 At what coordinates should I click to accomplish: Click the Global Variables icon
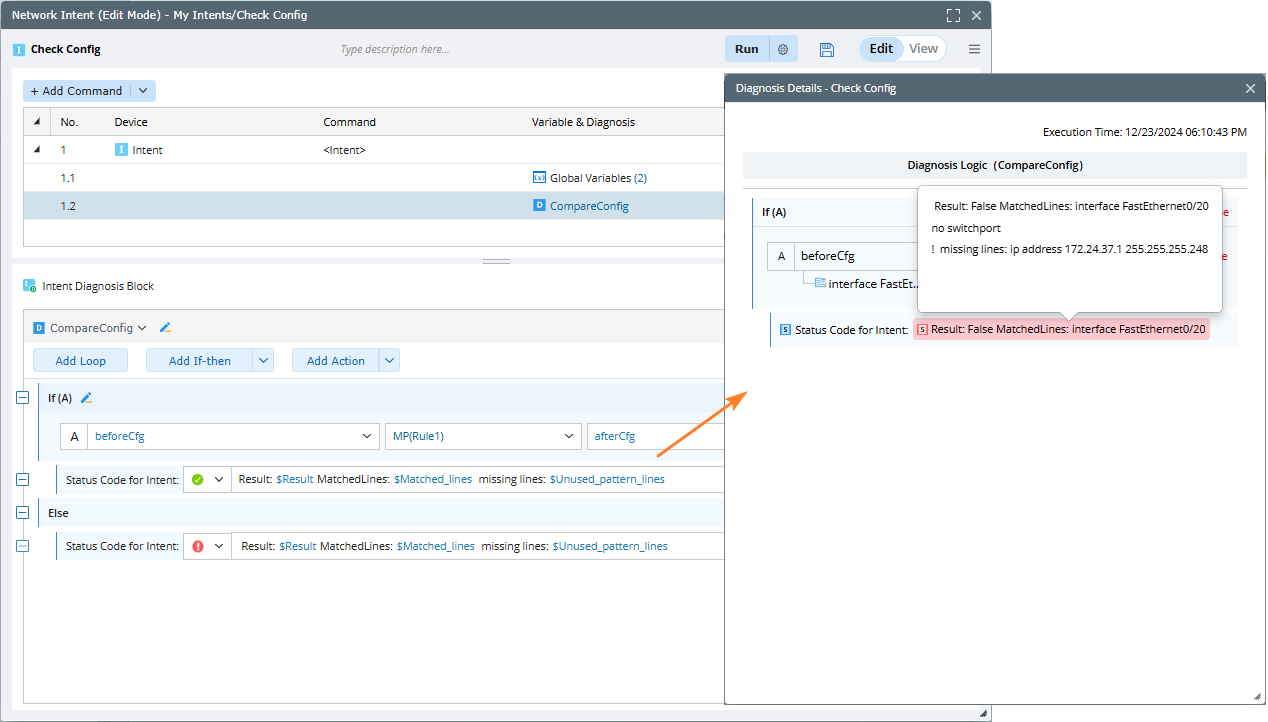coord(539,178)
